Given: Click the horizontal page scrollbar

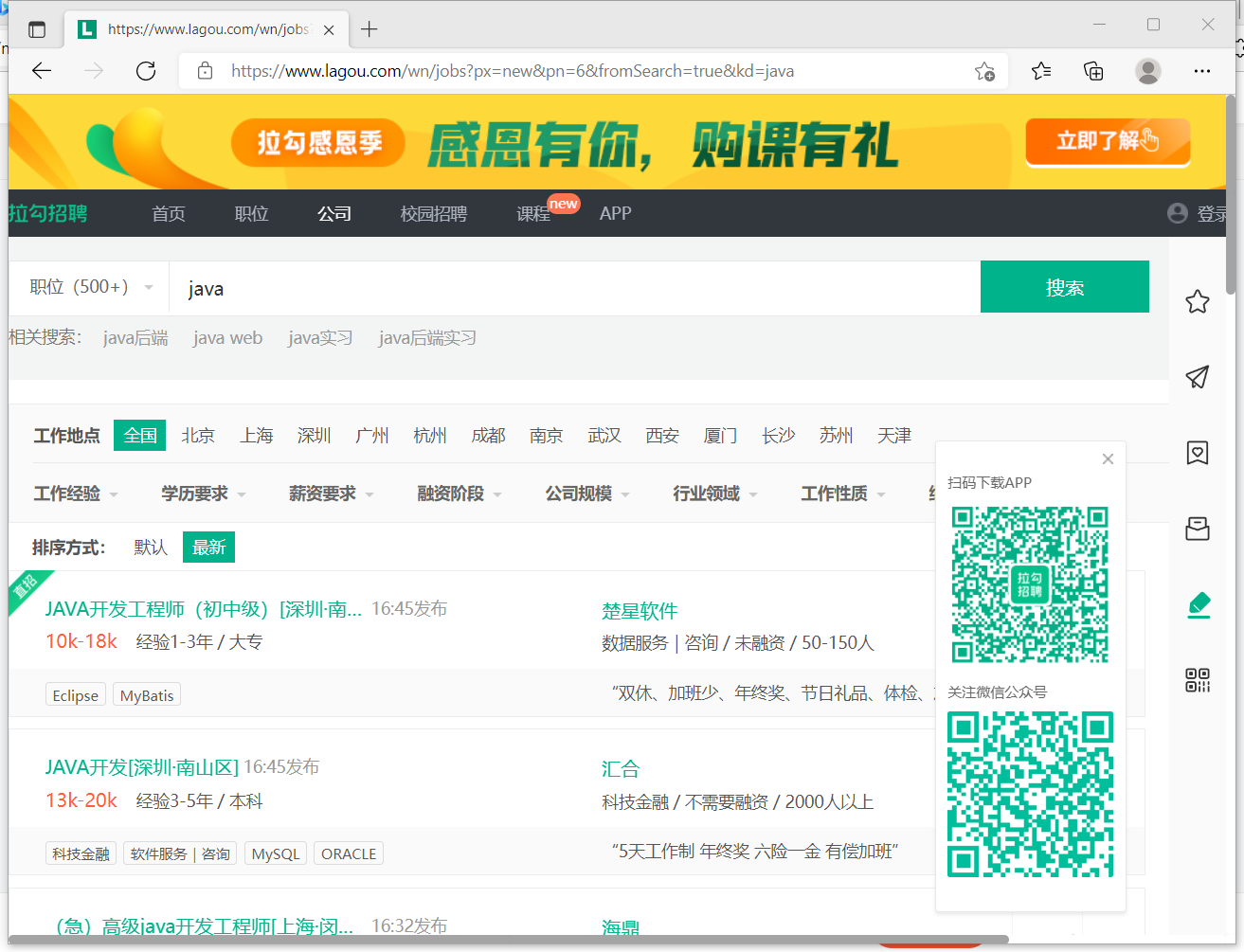Looking at the screenshot, I should pyautogui.click(x=509, y=940).
